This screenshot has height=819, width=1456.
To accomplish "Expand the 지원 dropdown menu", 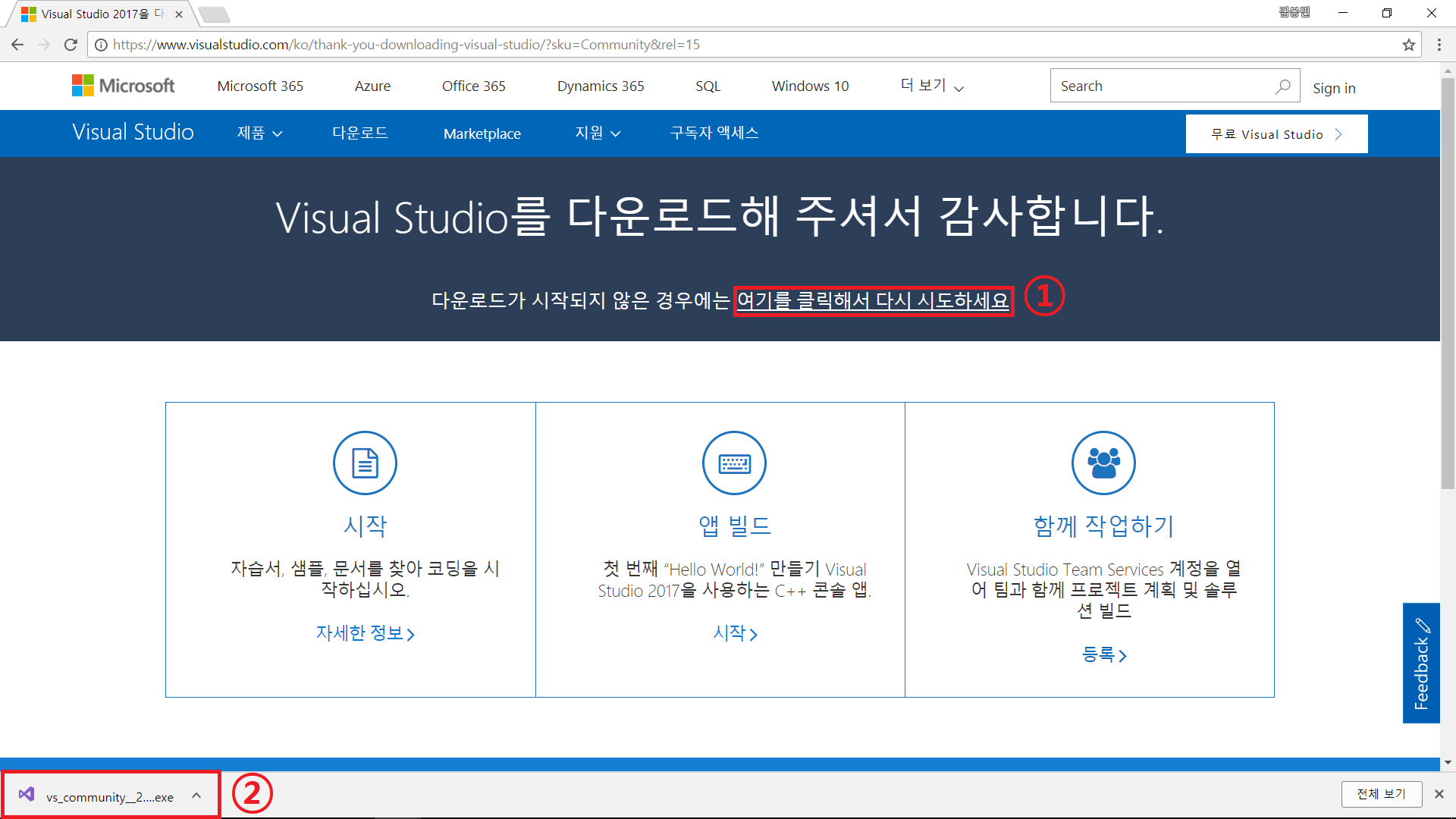I will pos(598,133).
